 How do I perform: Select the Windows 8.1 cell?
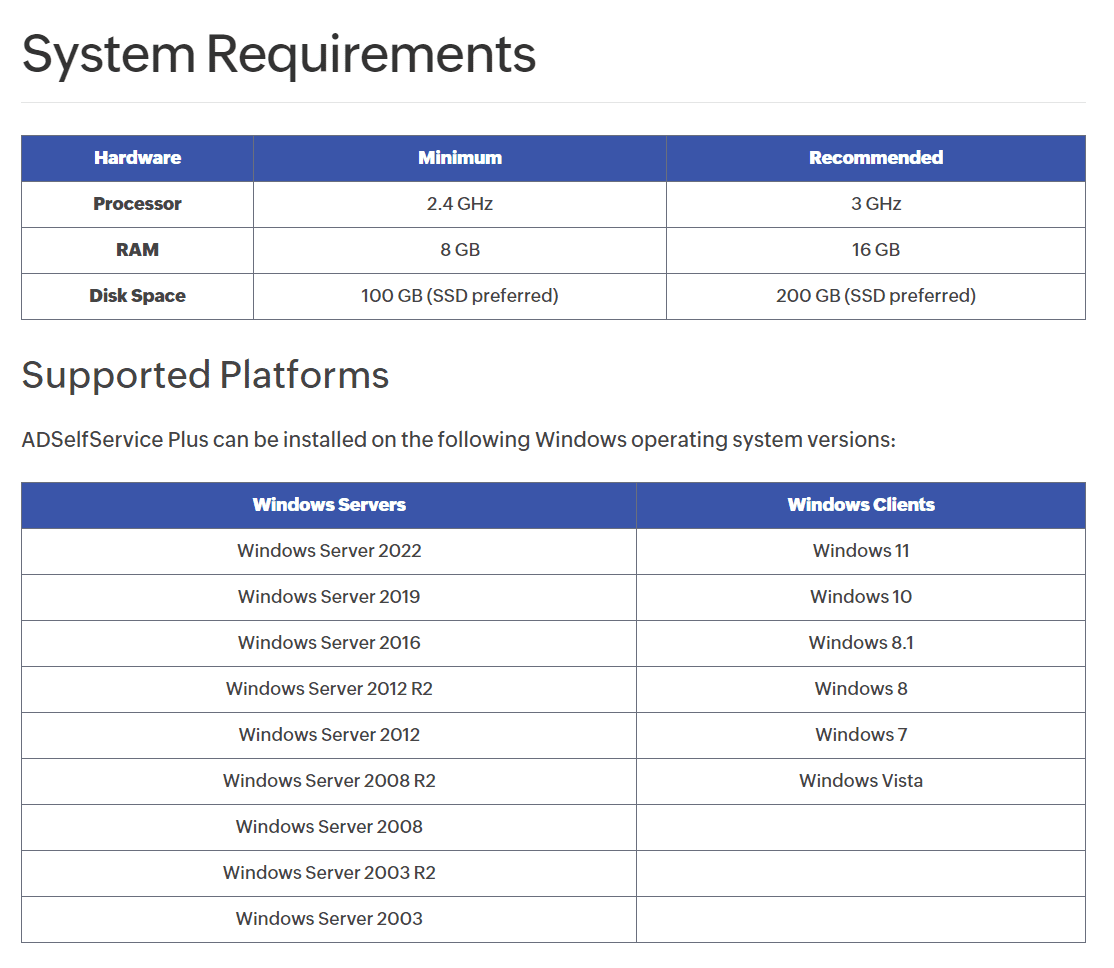point(861,643)
